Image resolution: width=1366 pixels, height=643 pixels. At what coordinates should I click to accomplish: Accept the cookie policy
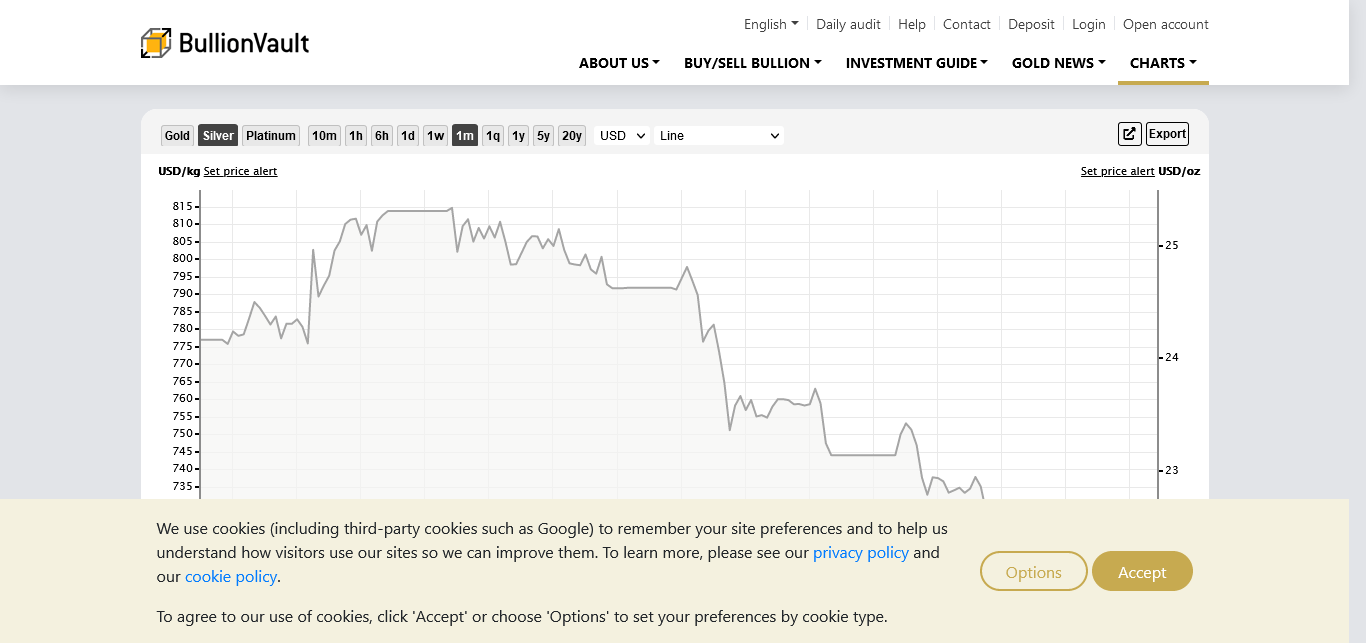(1142, 572)
